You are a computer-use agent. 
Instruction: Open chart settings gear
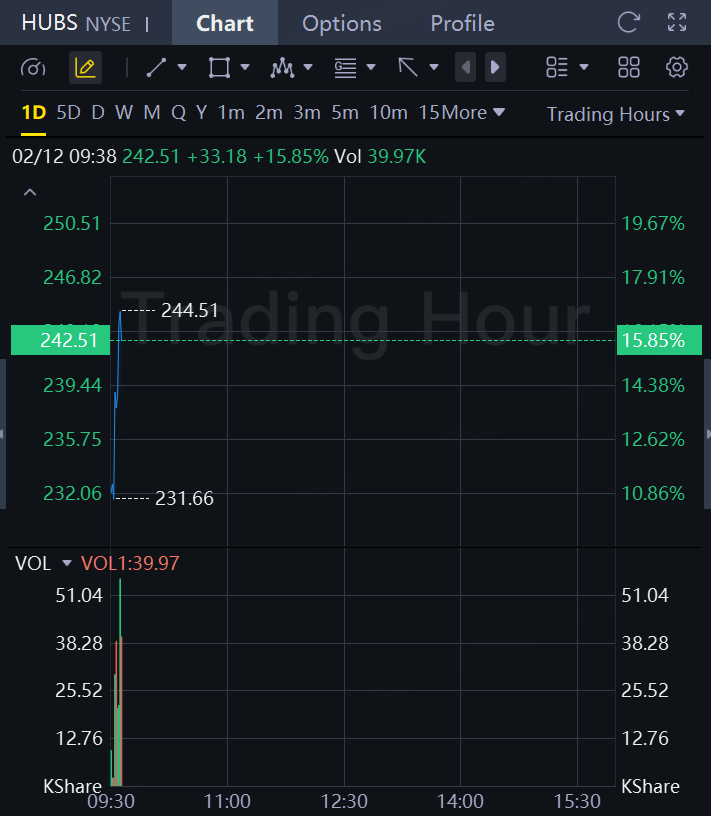[677, 67]
